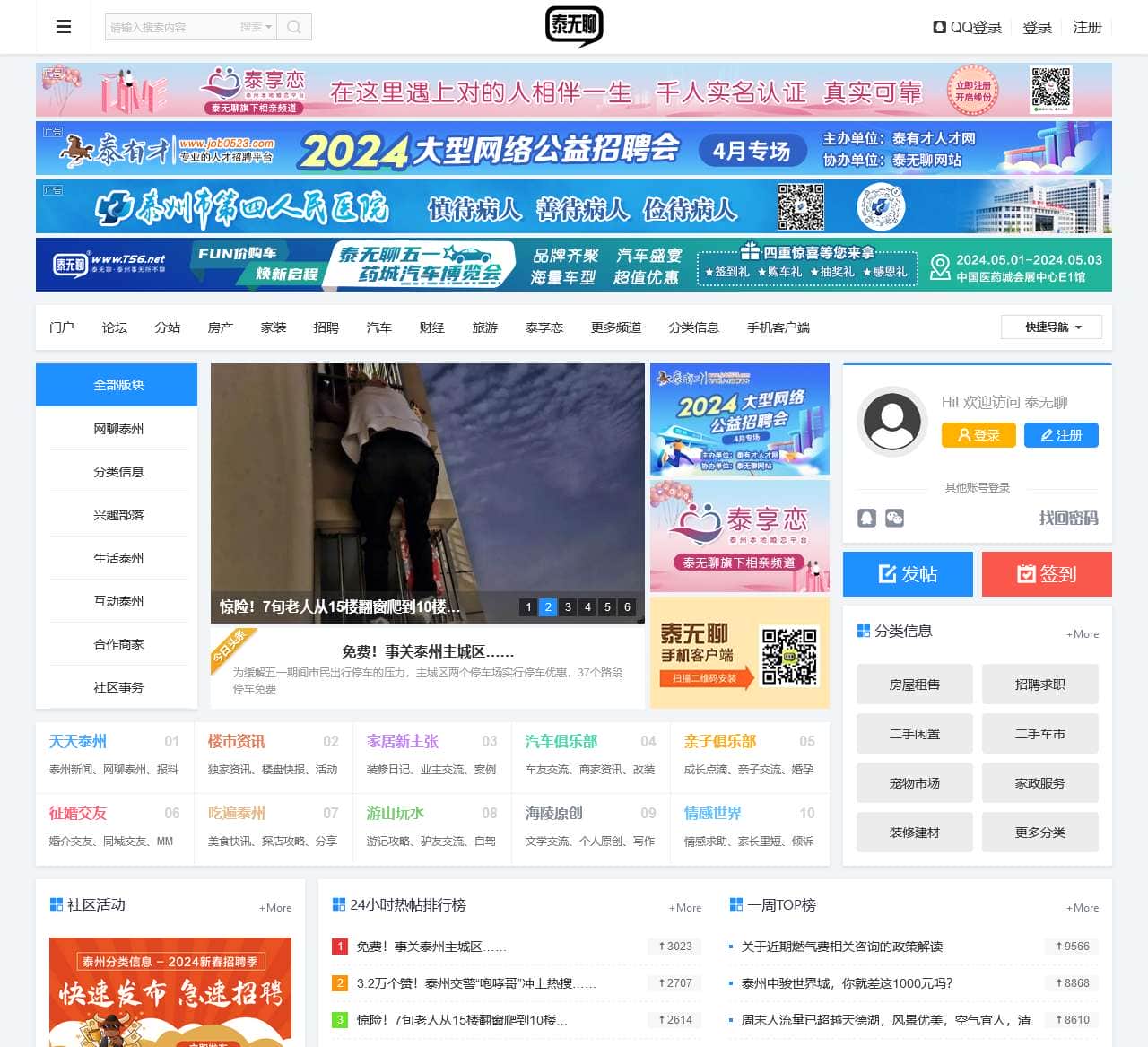This screenshot has height=1047, width=1148.
Task: Open the 汽车 nav item
Action: coord(379,327)
